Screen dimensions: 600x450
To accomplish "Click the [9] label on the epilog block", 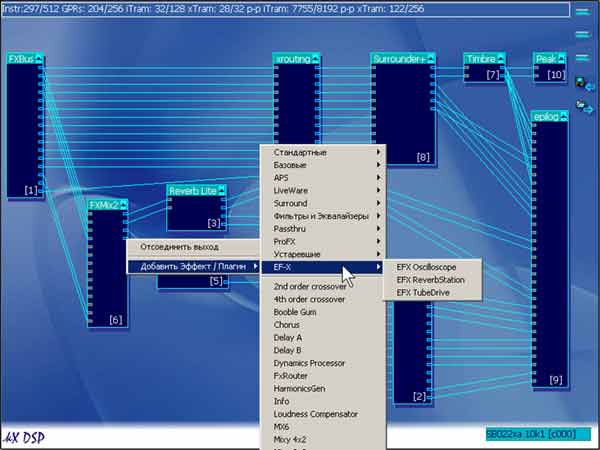I will coord(556,380).
